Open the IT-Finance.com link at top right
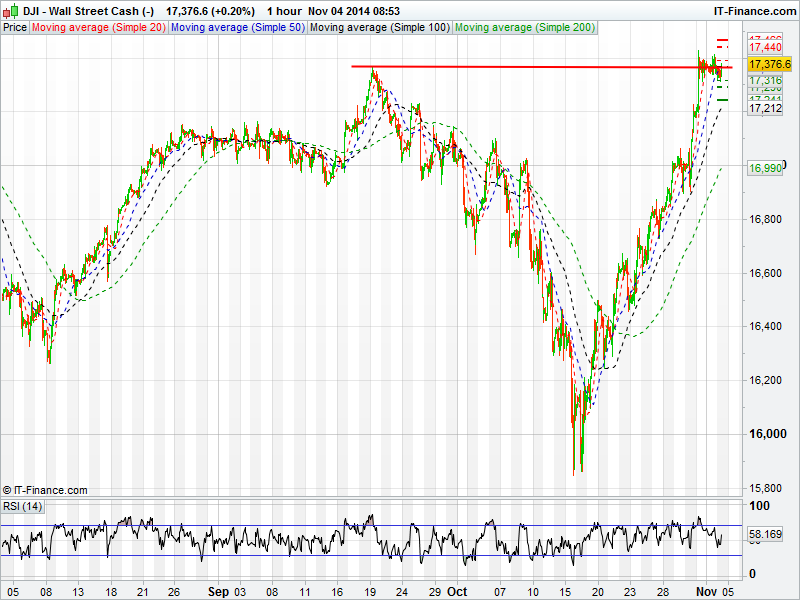 pyautogui.click(x=754, y=11)
